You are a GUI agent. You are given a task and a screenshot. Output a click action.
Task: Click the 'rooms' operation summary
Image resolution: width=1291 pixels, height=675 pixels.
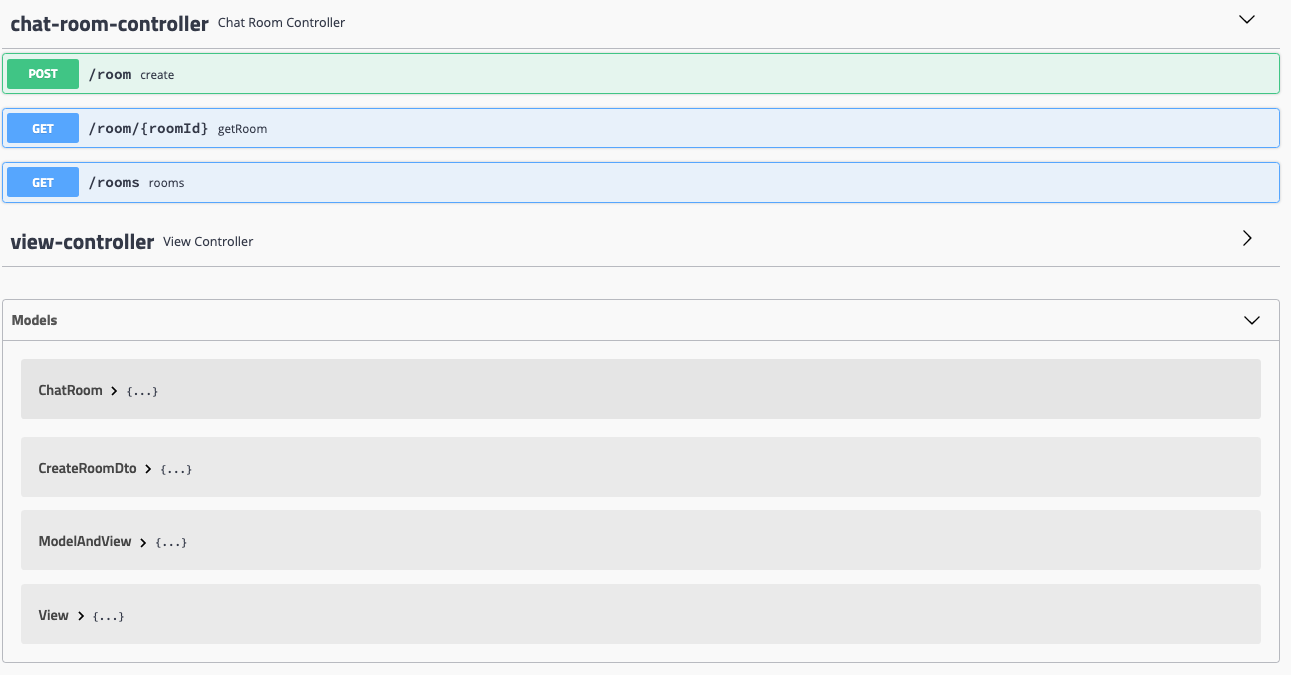tap(166, 183)
